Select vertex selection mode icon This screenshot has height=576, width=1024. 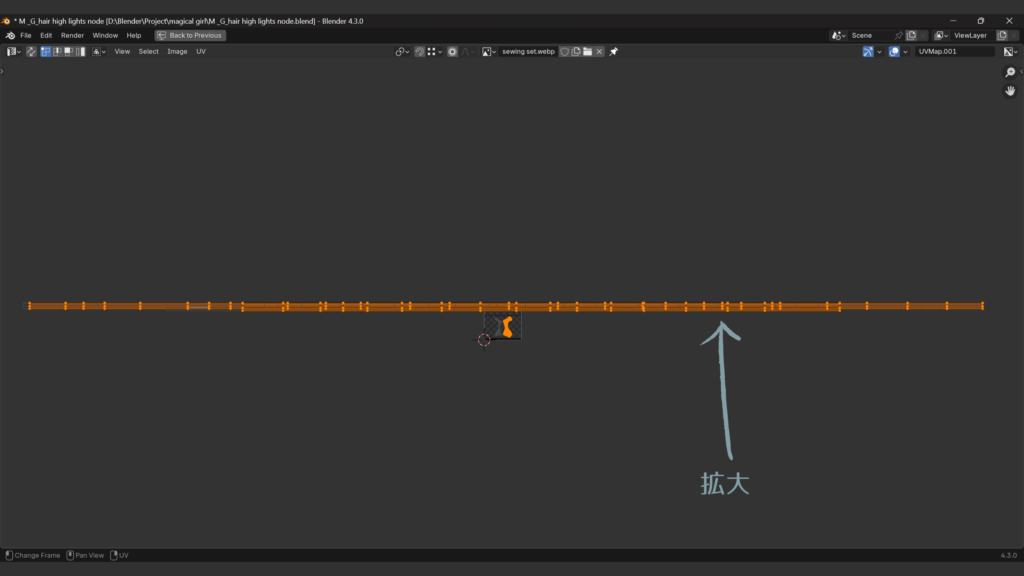tap(46, 51)
